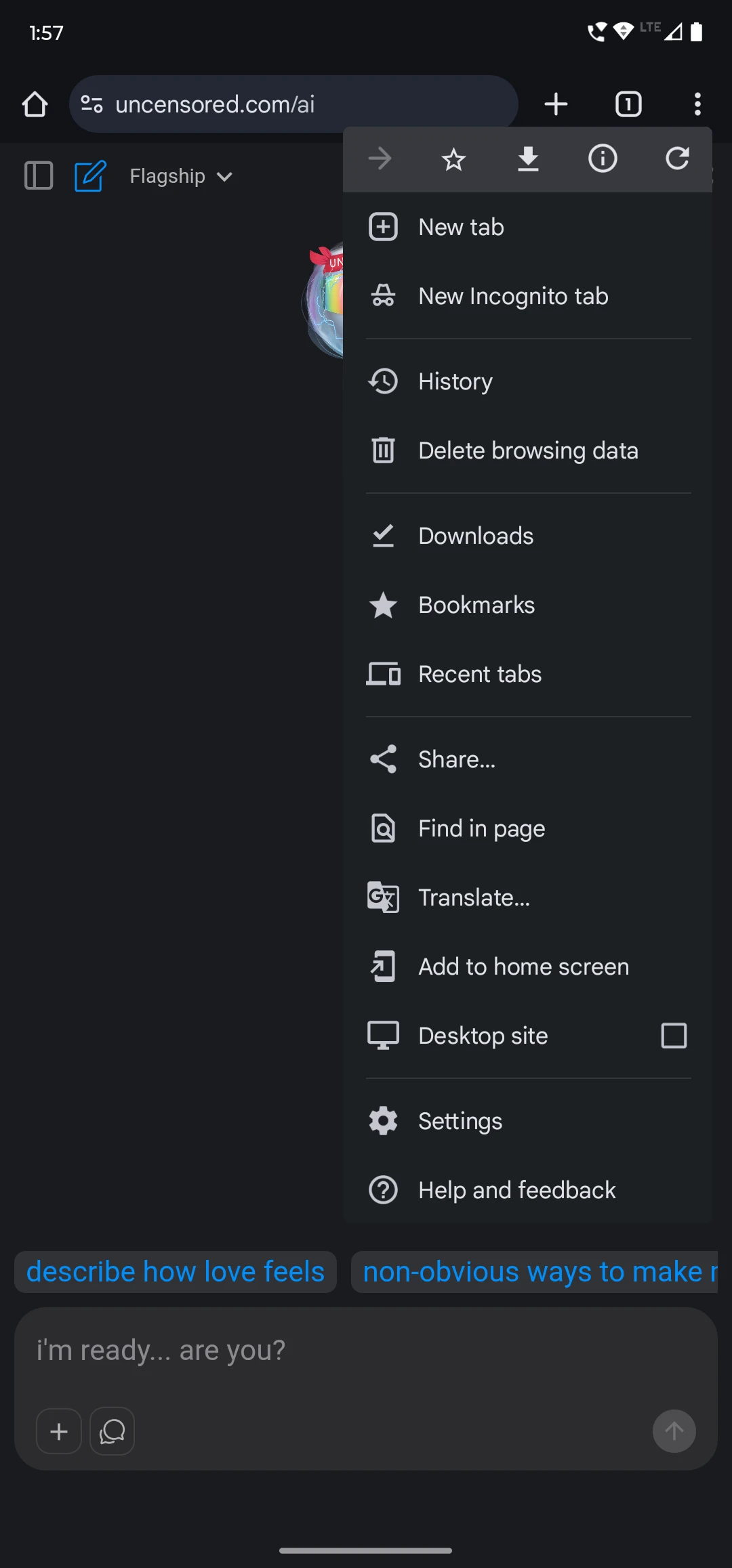Bookmark this page with the star icon
This screenshot has height=1568, width=732.
click(x=454, y=158)
